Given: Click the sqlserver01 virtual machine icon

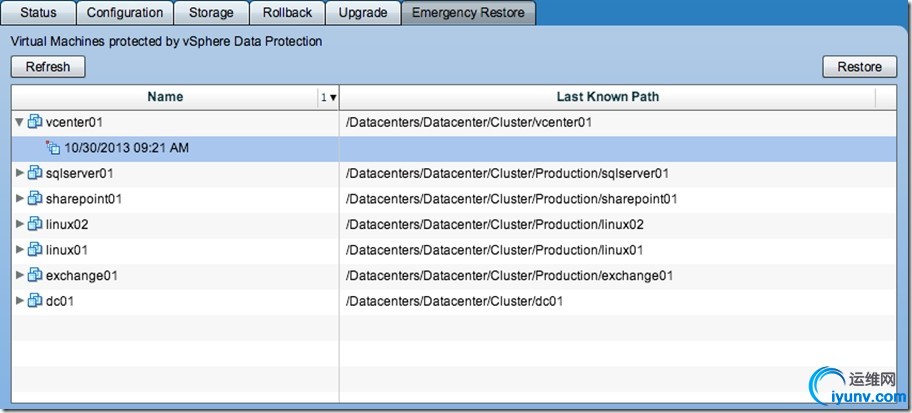Looking at the screenshot, I should point(35,173).
